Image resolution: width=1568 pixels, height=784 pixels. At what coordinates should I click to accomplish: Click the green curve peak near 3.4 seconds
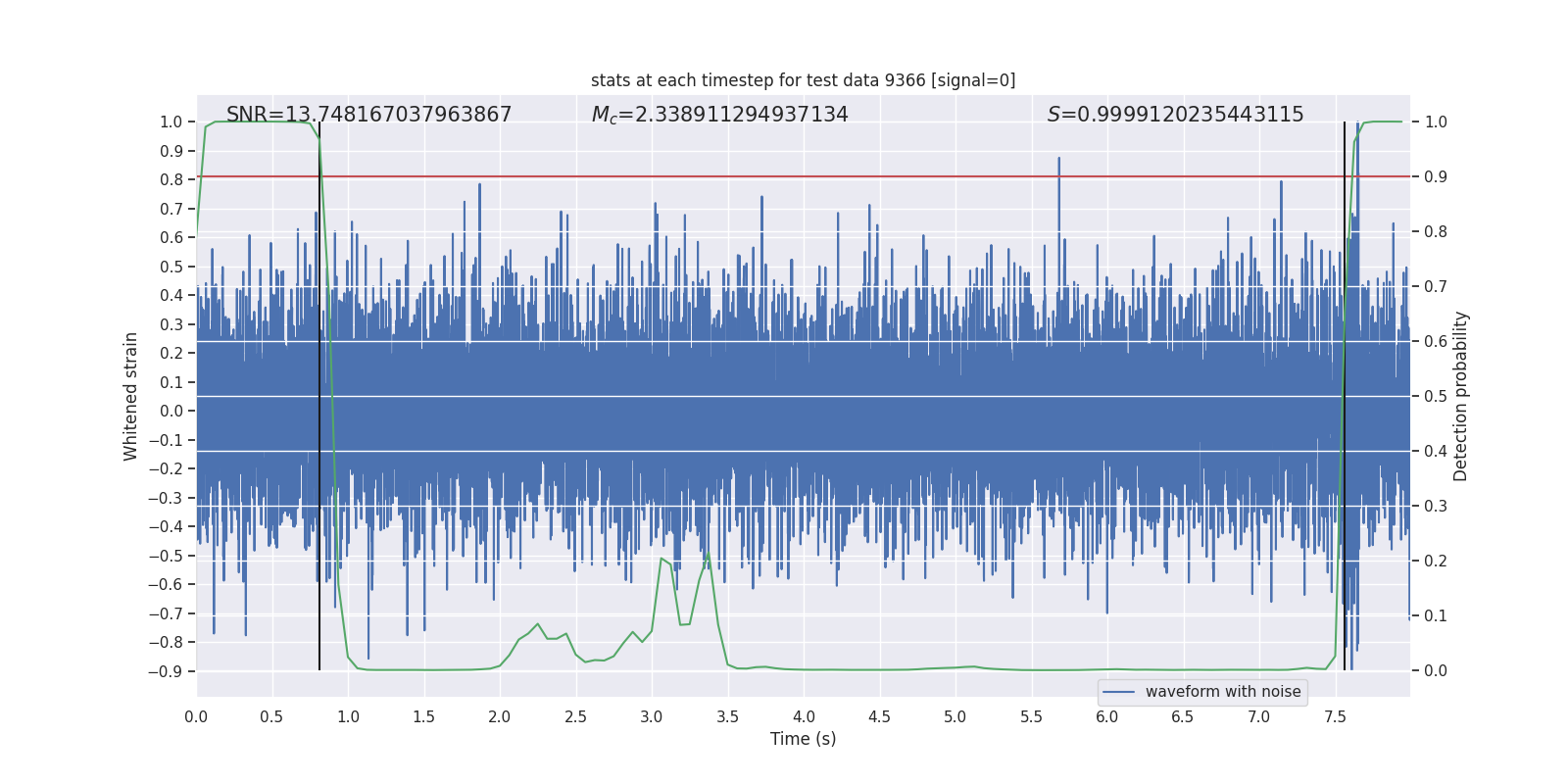pos(707,555)
